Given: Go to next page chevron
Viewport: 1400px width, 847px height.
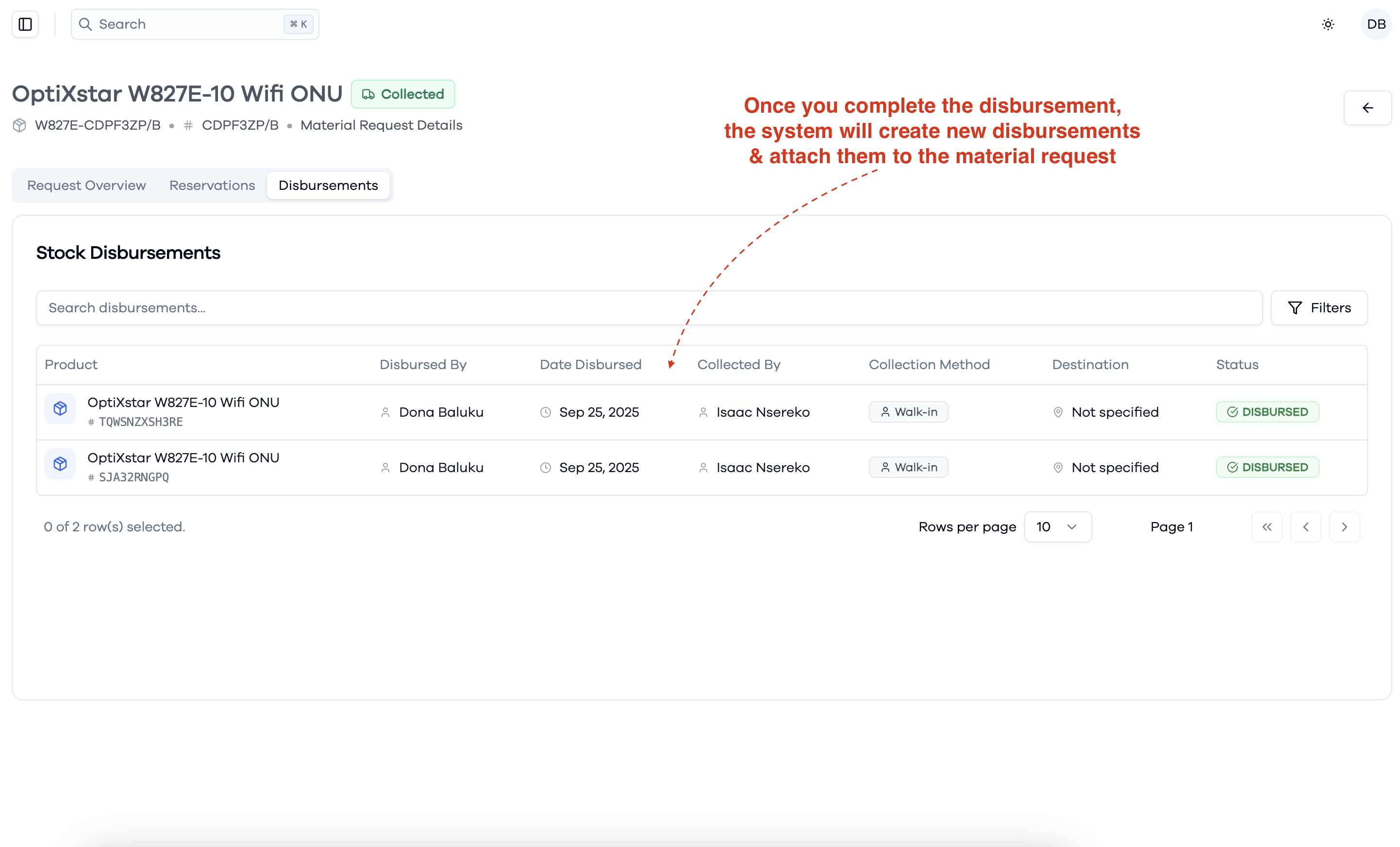Looking at the screenshot, I should tap(1344, 526).
